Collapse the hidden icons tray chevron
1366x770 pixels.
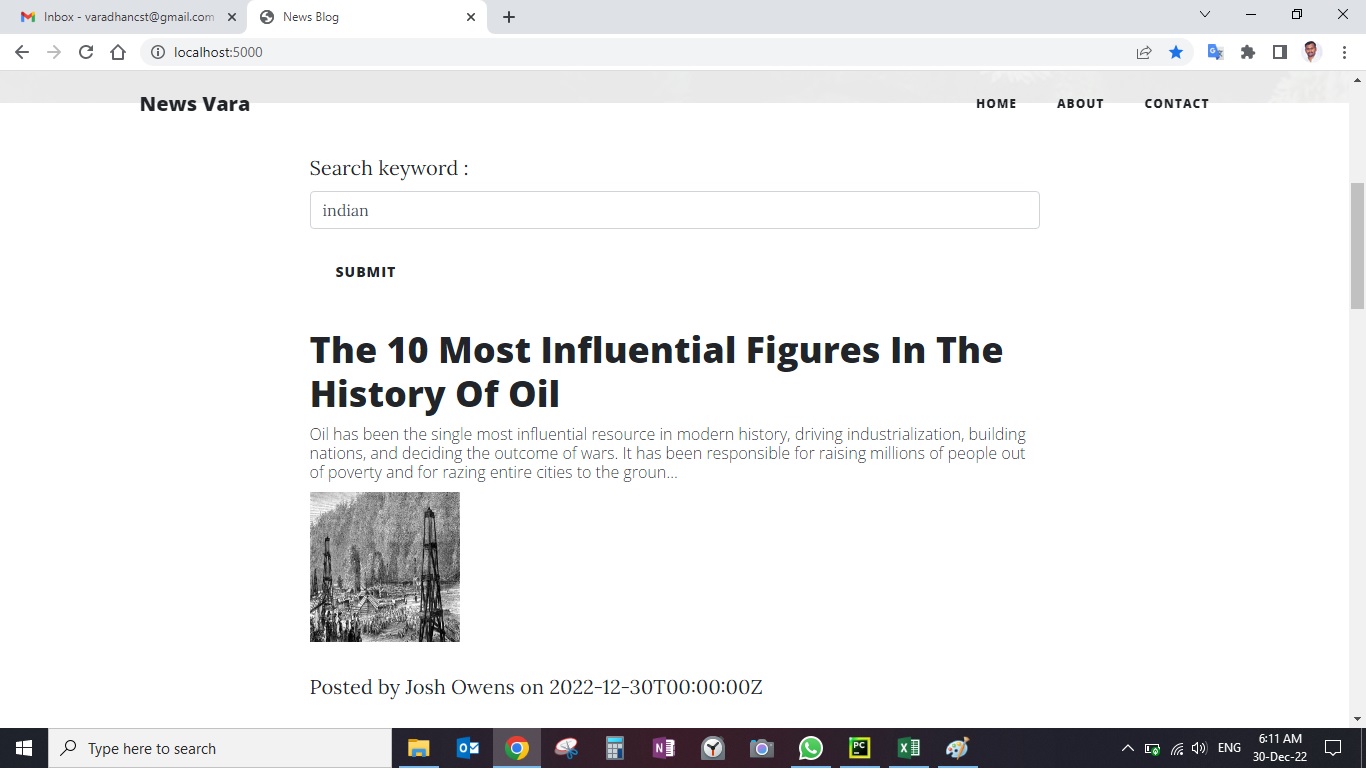(x=1127, y=747)
